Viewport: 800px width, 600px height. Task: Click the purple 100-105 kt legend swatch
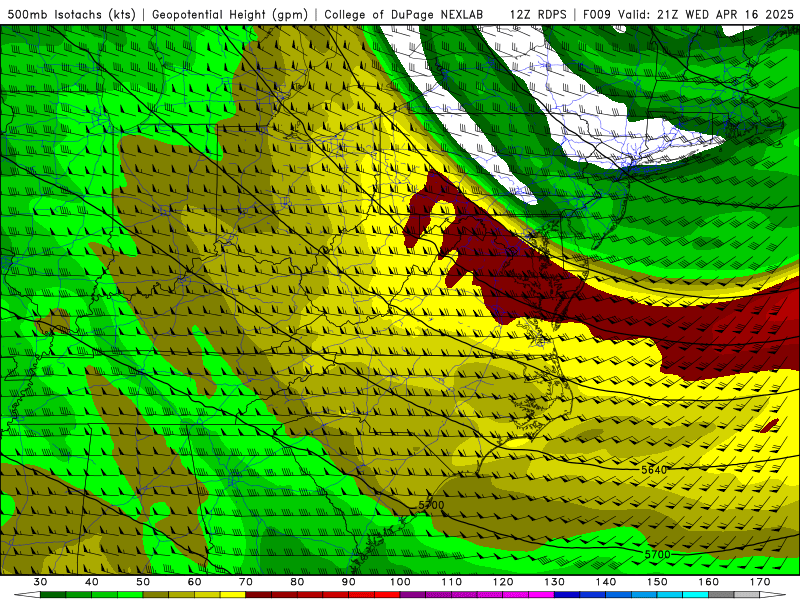pyautogui.click(x=413, y=595)
